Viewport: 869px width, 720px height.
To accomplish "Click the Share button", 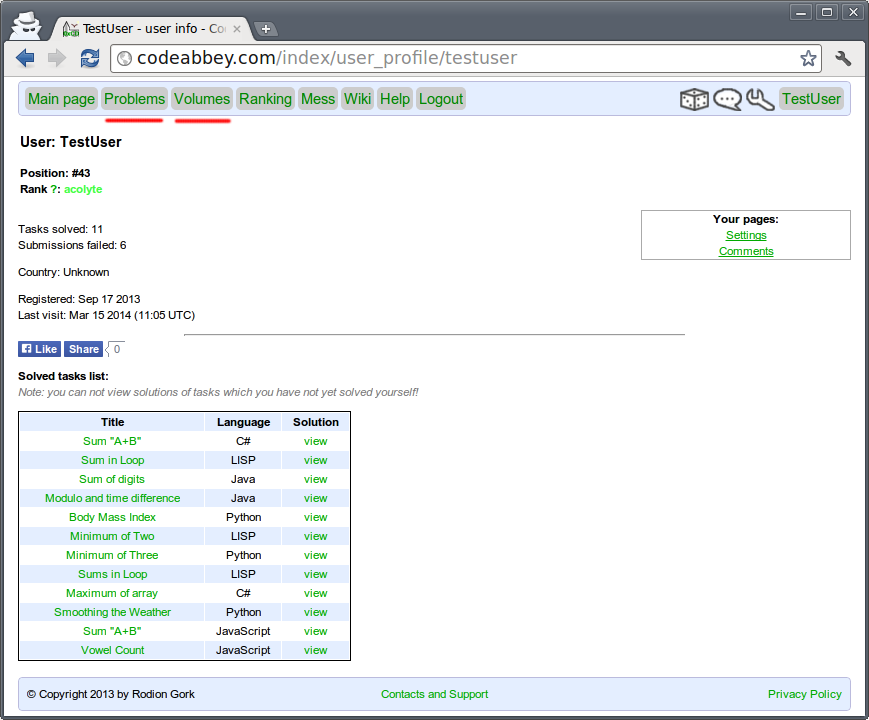I will tap(83, 348).
